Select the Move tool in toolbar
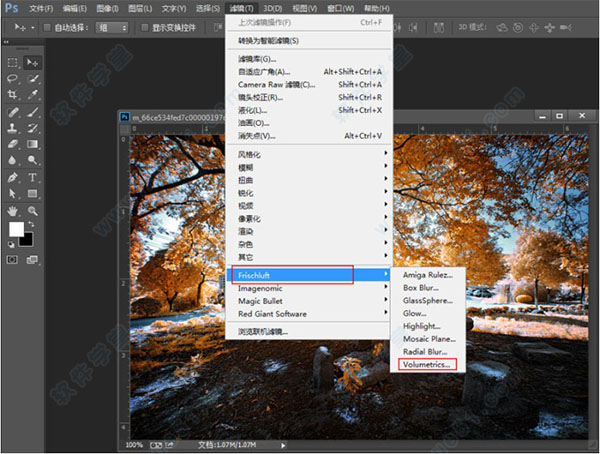This screenshot has width=600, height=454. coord(33,63)
